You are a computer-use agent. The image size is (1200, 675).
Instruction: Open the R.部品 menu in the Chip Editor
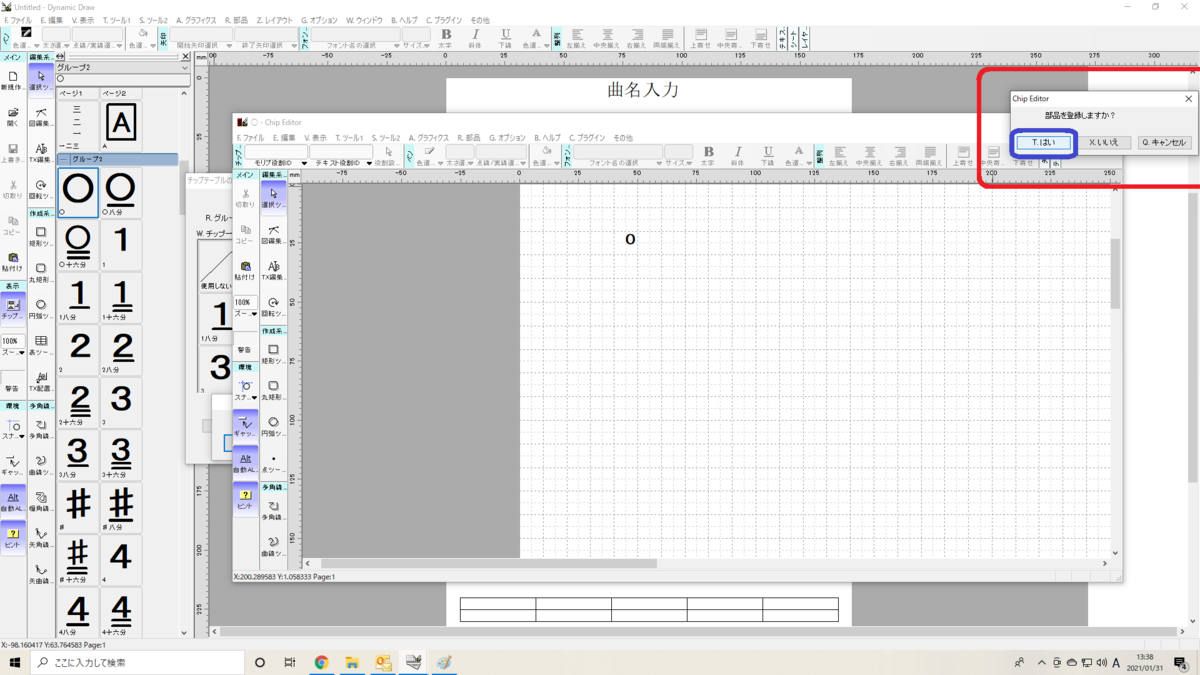point(469,138)
